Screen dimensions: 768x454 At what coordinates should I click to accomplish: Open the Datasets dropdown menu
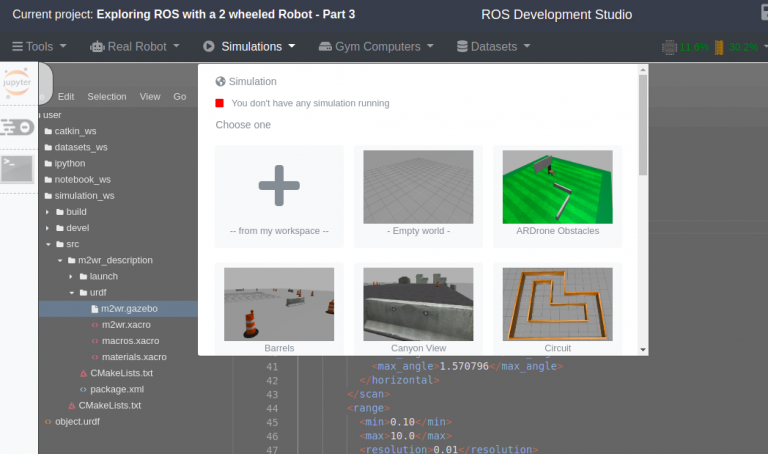point(493,47)
